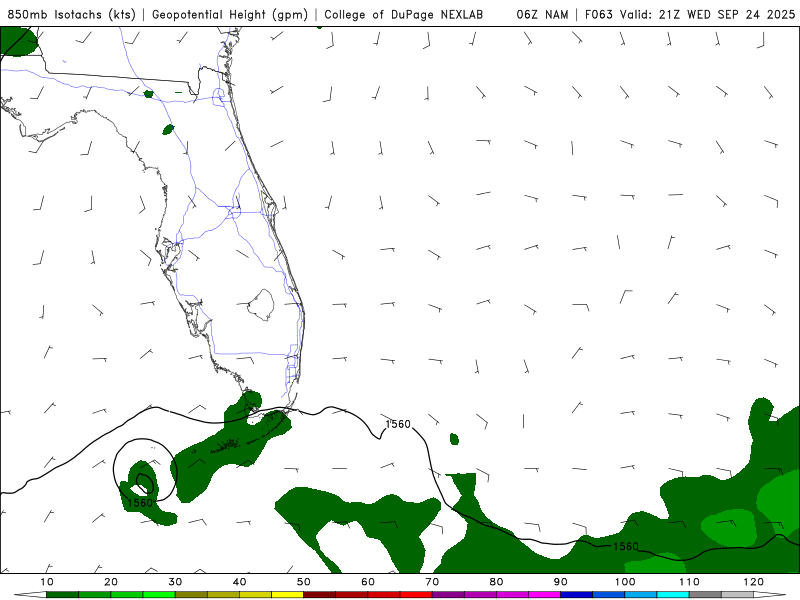The image size is (800, 600).
Task: Click the '60' legend tick label
Action: 368,582
